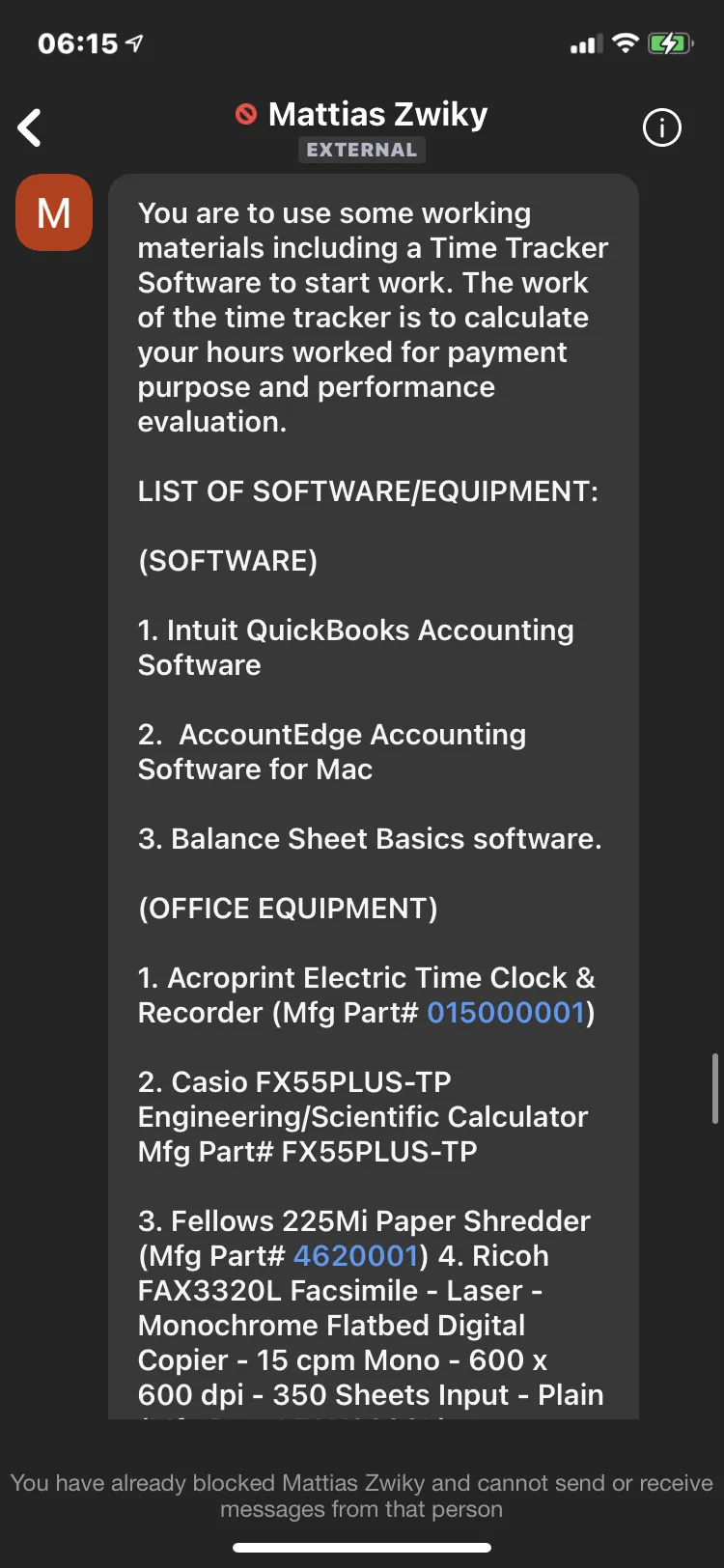
Task: Open the info circle icon
Action: tap(662, 127)
